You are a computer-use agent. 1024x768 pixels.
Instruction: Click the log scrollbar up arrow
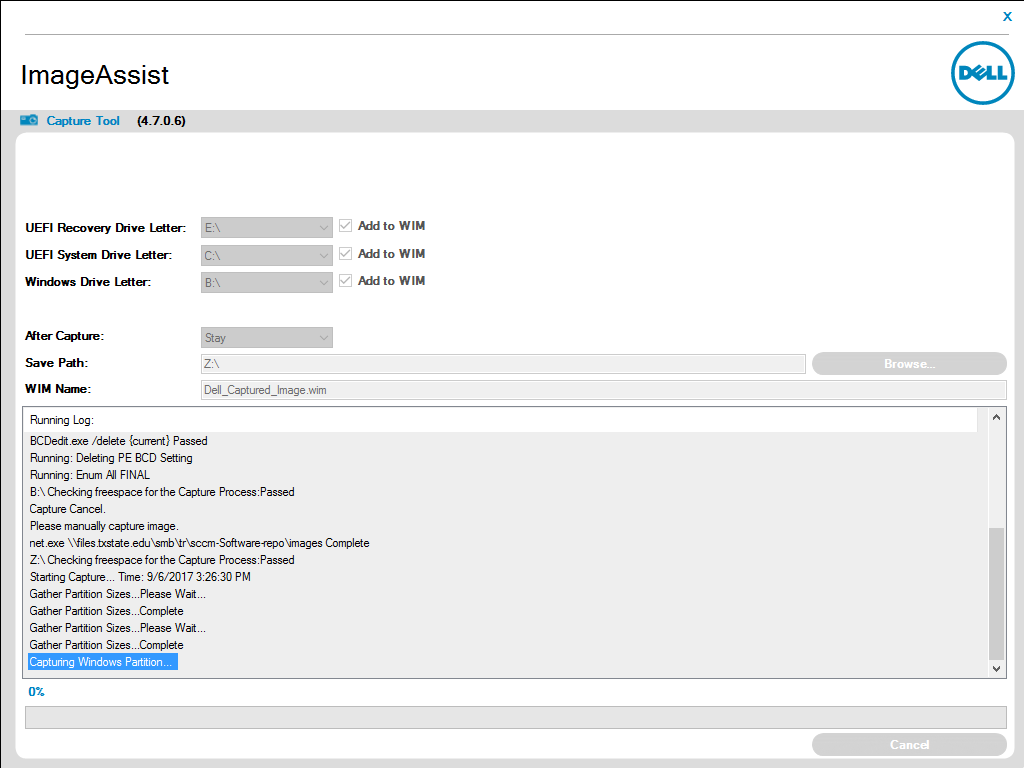[996, 417]
